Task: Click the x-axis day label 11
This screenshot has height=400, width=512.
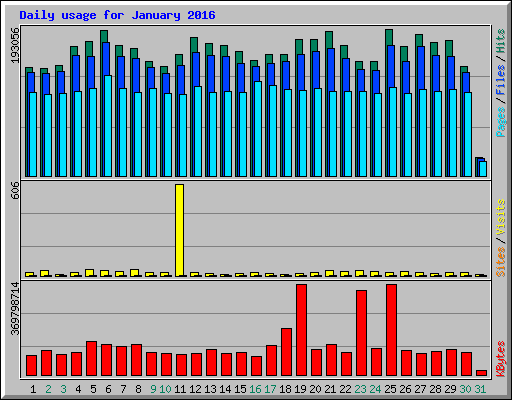Action: click(x=180, y=389)
